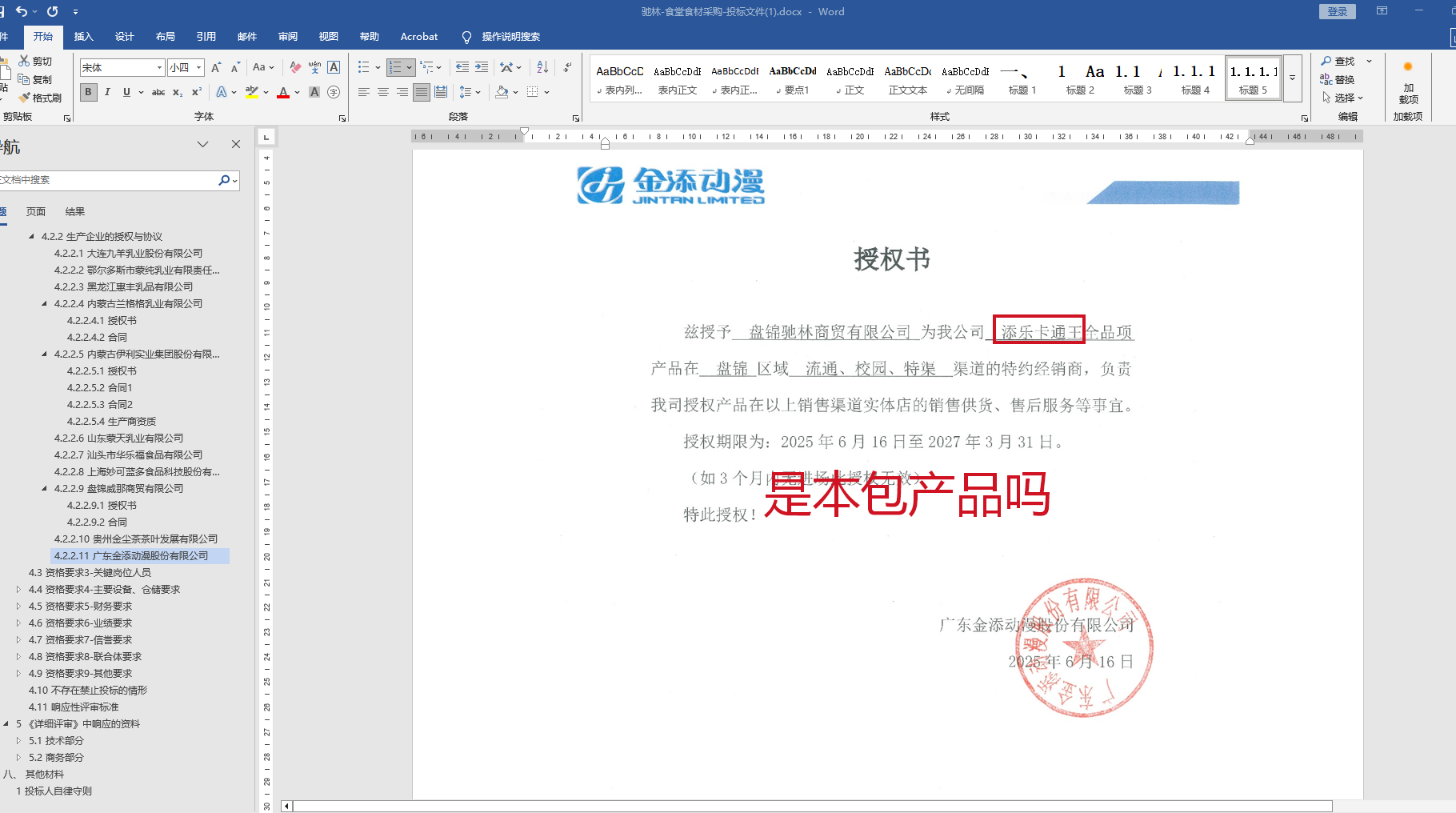Apply the red font color button
The width and height of the screenshot is (1456, 813).
coord(283,92)
